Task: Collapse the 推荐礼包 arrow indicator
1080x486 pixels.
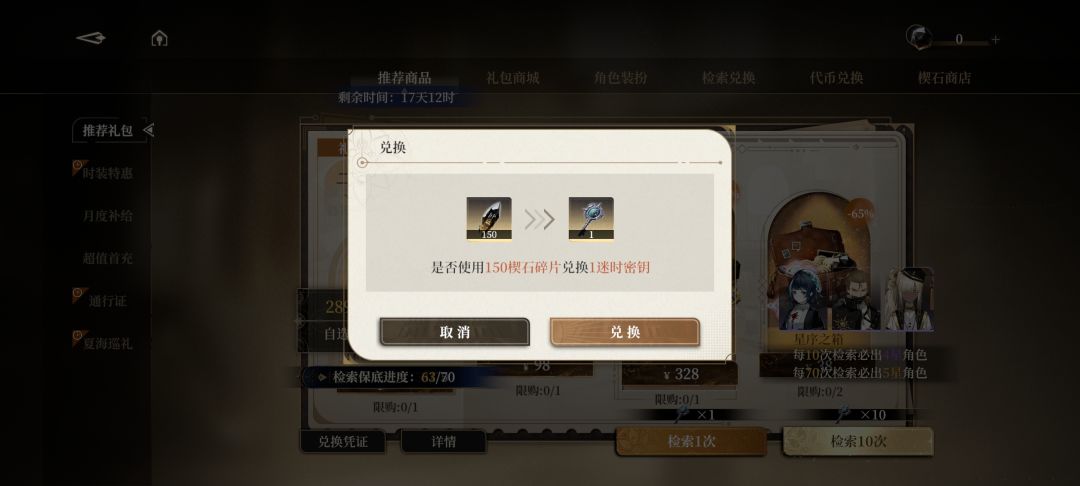Action: click(148, 129)
